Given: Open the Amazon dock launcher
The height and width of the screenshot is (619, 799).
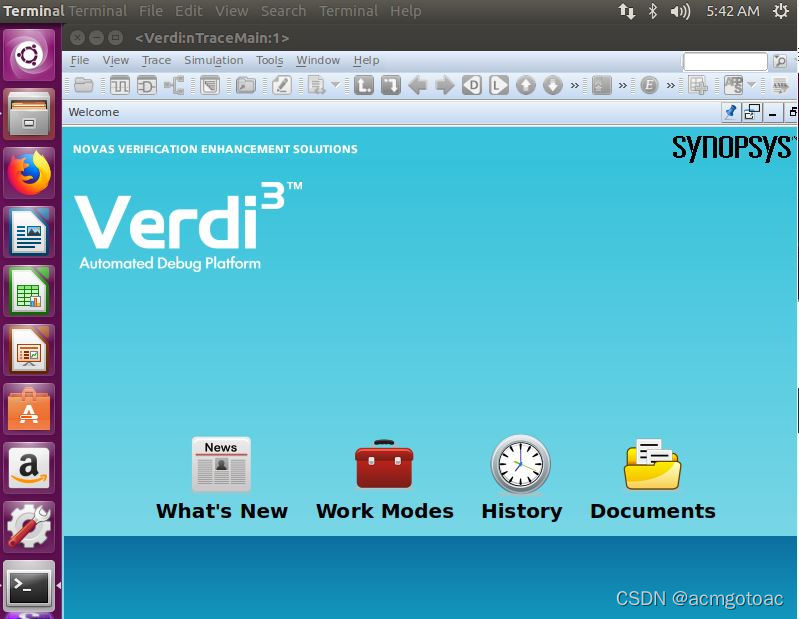Looking at the screenshot, I should (29, 468).
